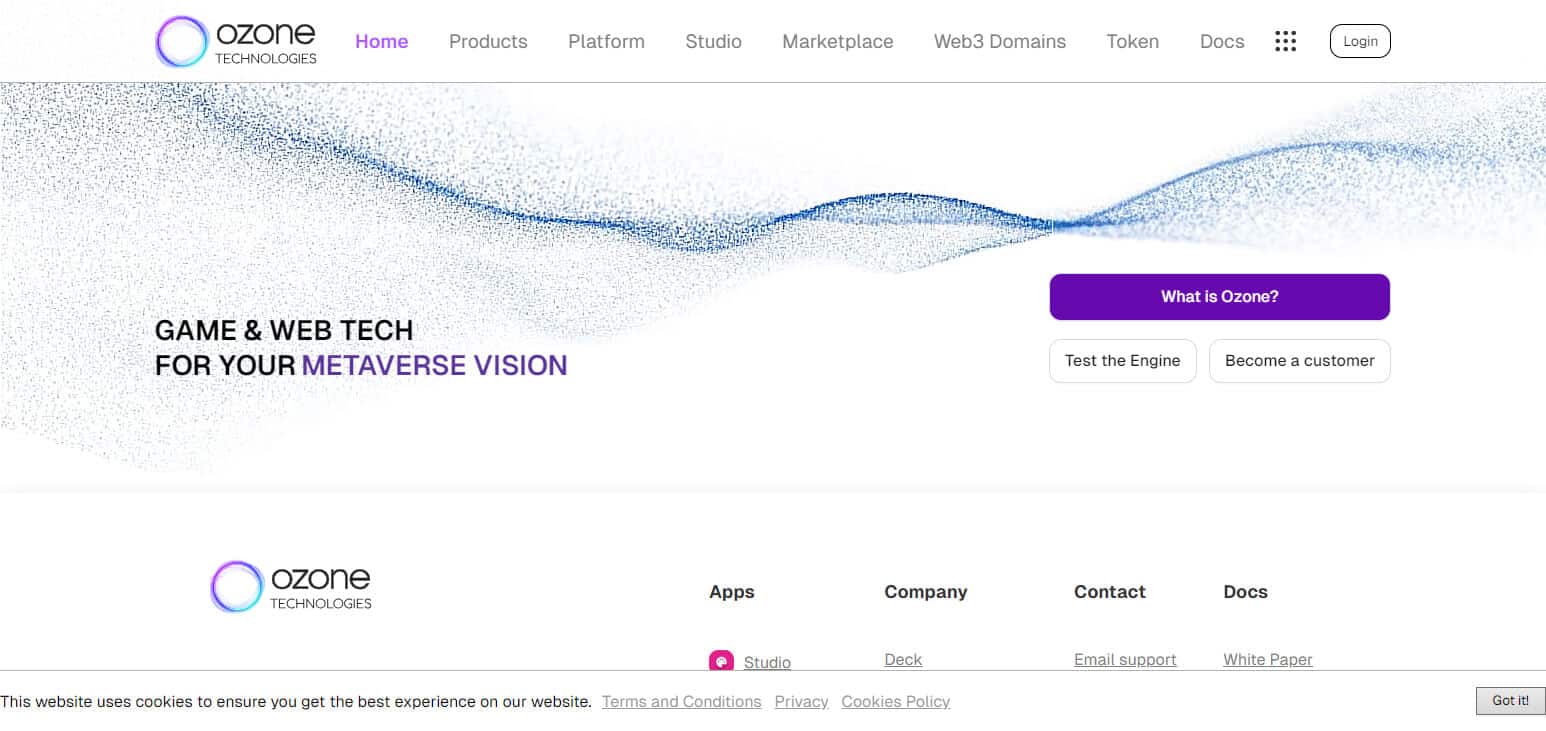Screen dimensions: 1546x731
Task: Click the GAME & WEB TECH headline
Action: click(284, 330)
